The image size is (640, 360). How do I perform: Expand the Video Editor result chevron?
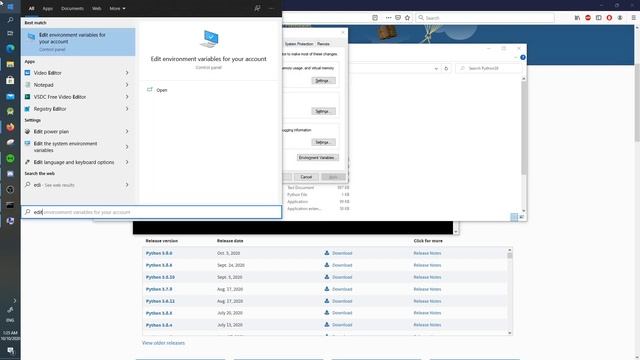coord(127,73)
